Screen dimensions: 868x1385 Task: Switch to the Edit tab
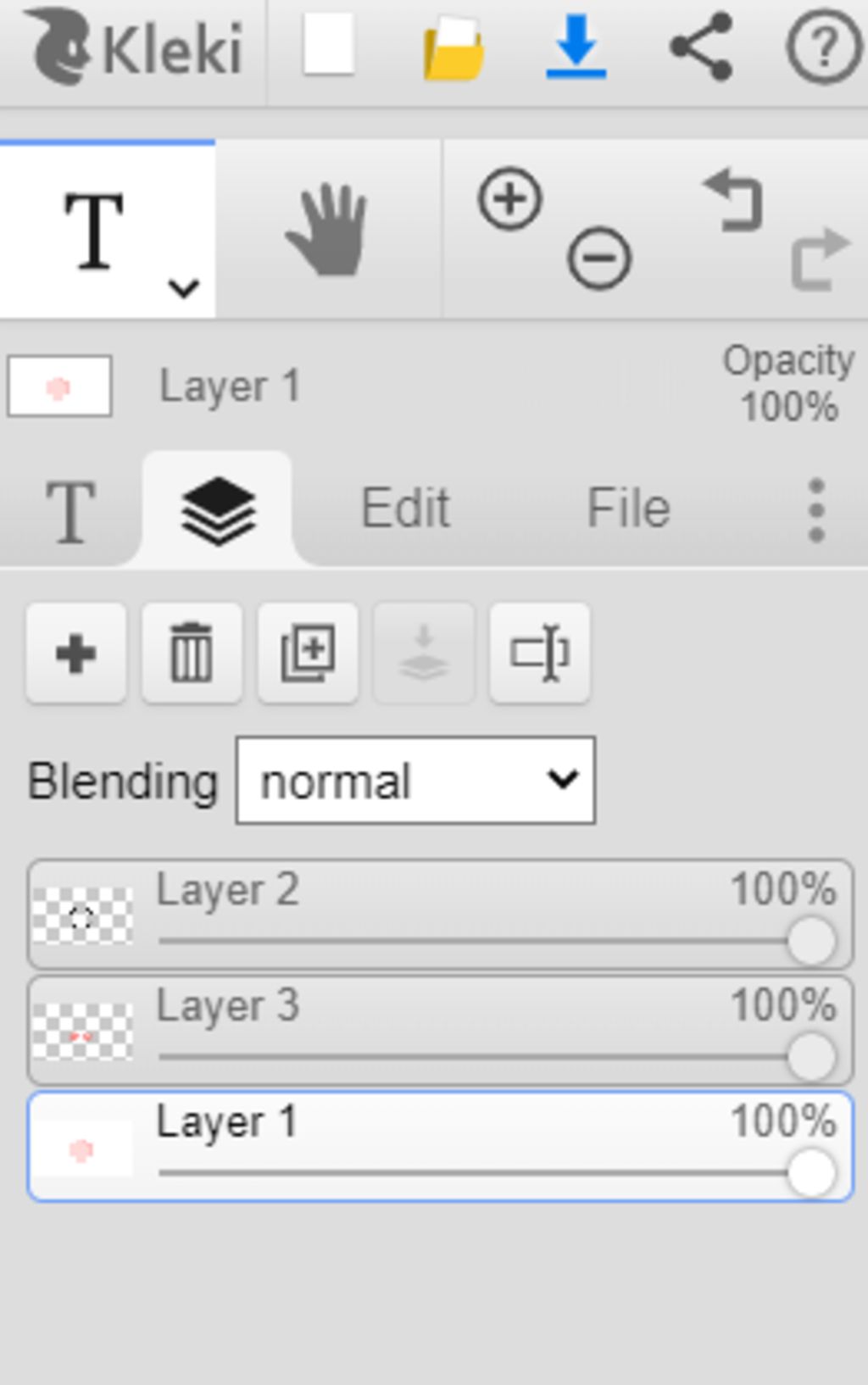[405, 509]
